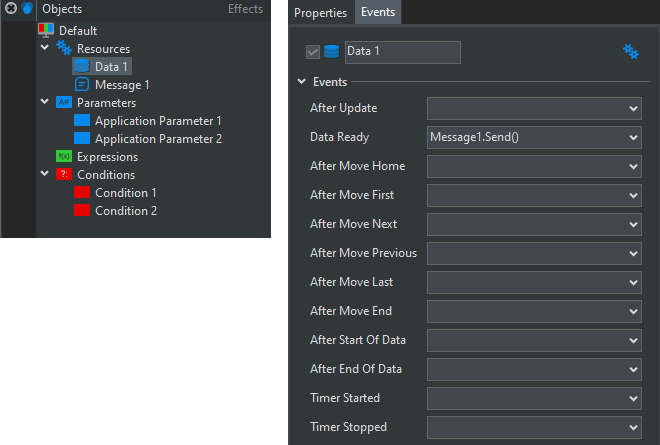
Task: Switch to the Properties tab
Action: (x=320, y=13)
